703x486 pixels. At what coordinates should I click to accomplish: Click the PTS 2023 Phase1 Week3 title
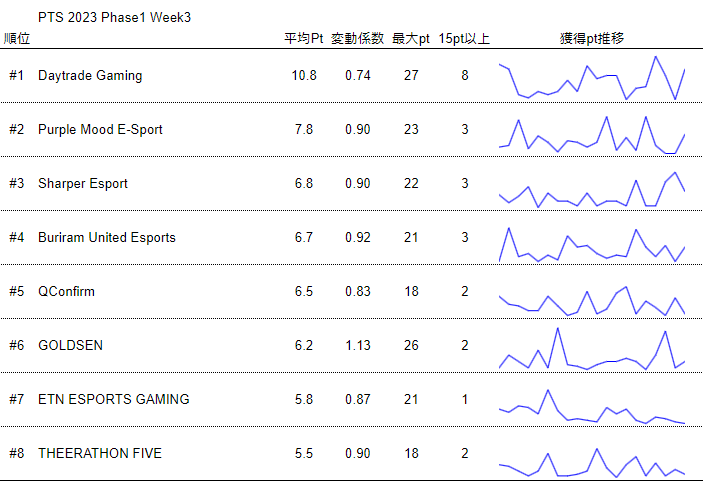pyautogui.click(x=114, y=18)
